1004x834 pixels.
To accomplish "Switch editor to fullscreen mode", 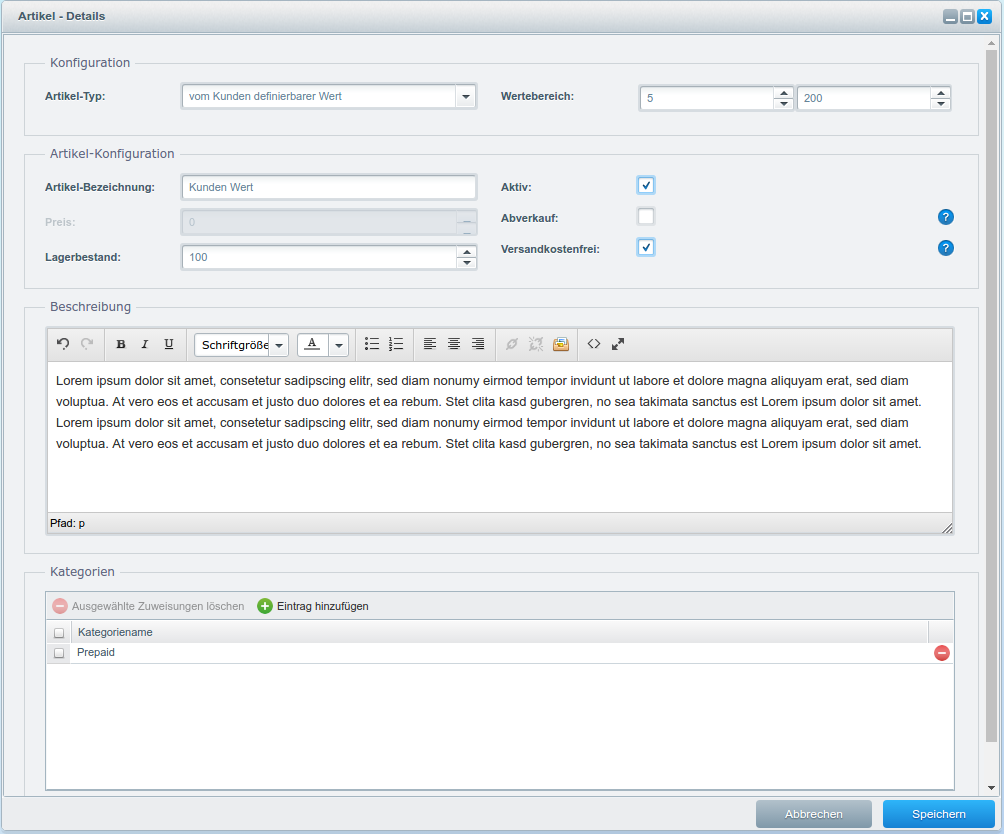I will click(x=618, y=344).
